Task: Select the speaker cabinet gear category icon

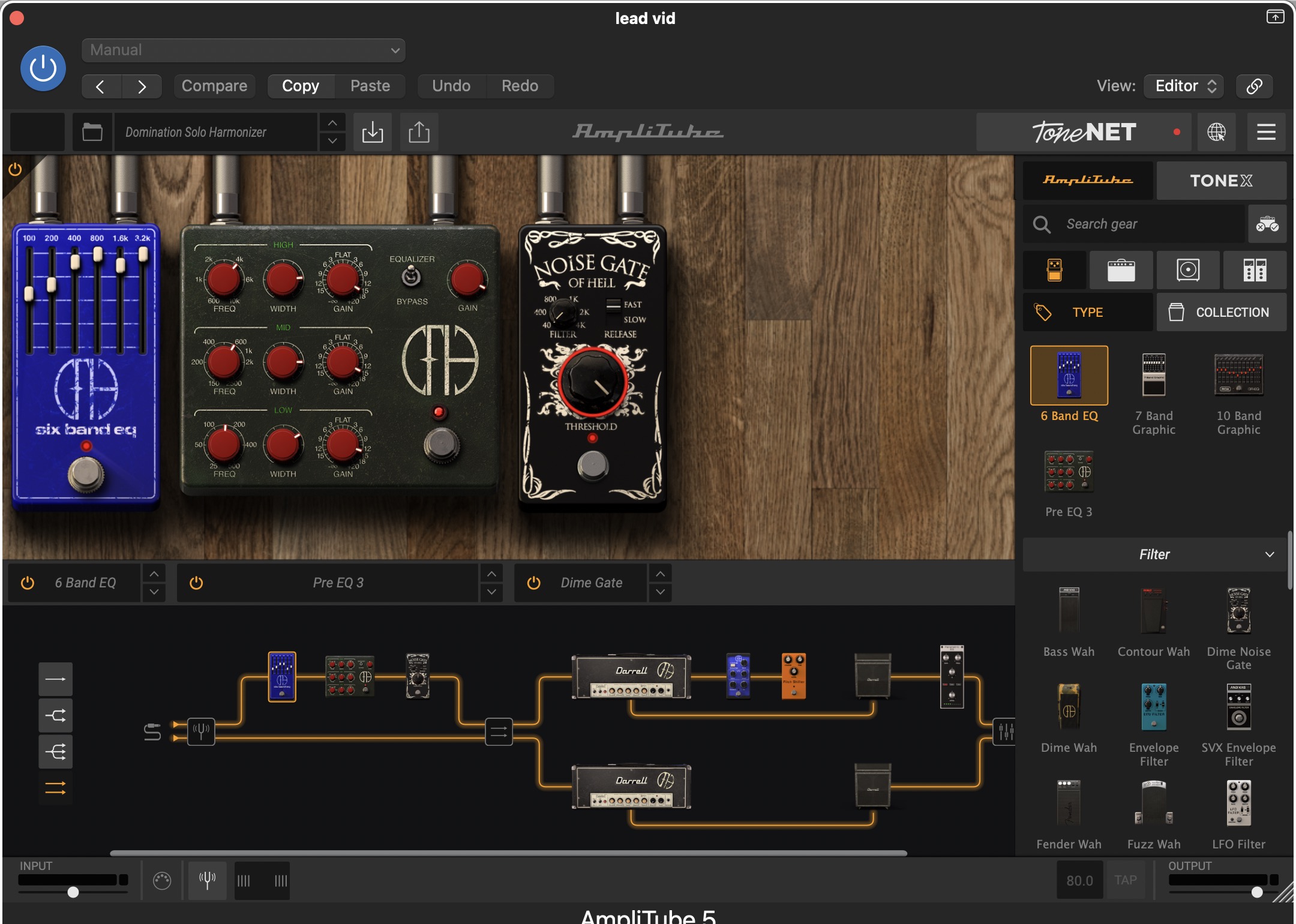Action: [x=1187, y=270]
